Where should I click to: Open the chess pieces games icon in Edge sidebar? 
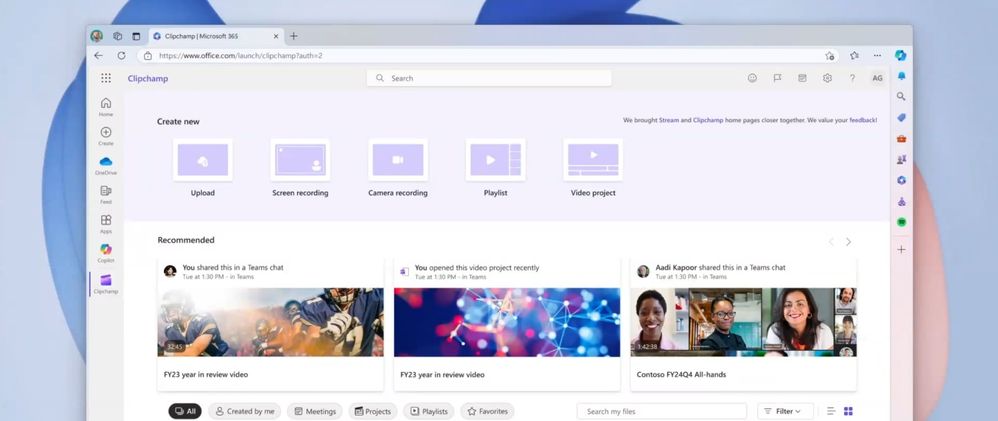(x=901, y=160)
